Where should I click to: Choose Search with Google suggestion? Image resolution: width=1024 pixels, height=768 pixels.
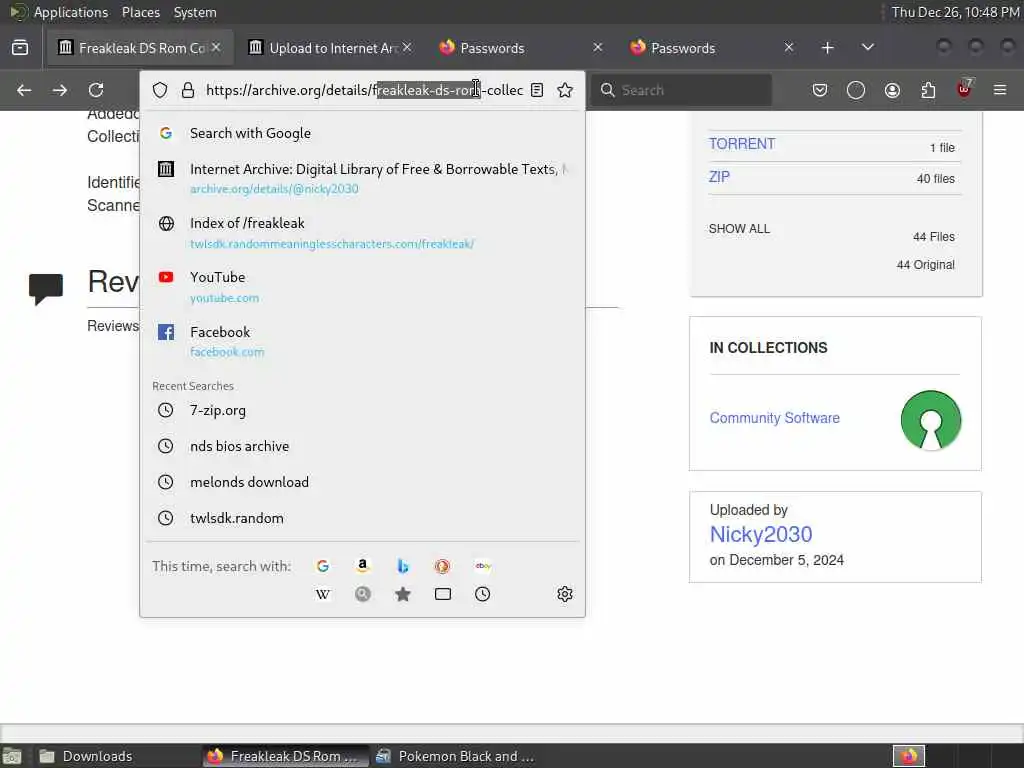pos(362,133)
